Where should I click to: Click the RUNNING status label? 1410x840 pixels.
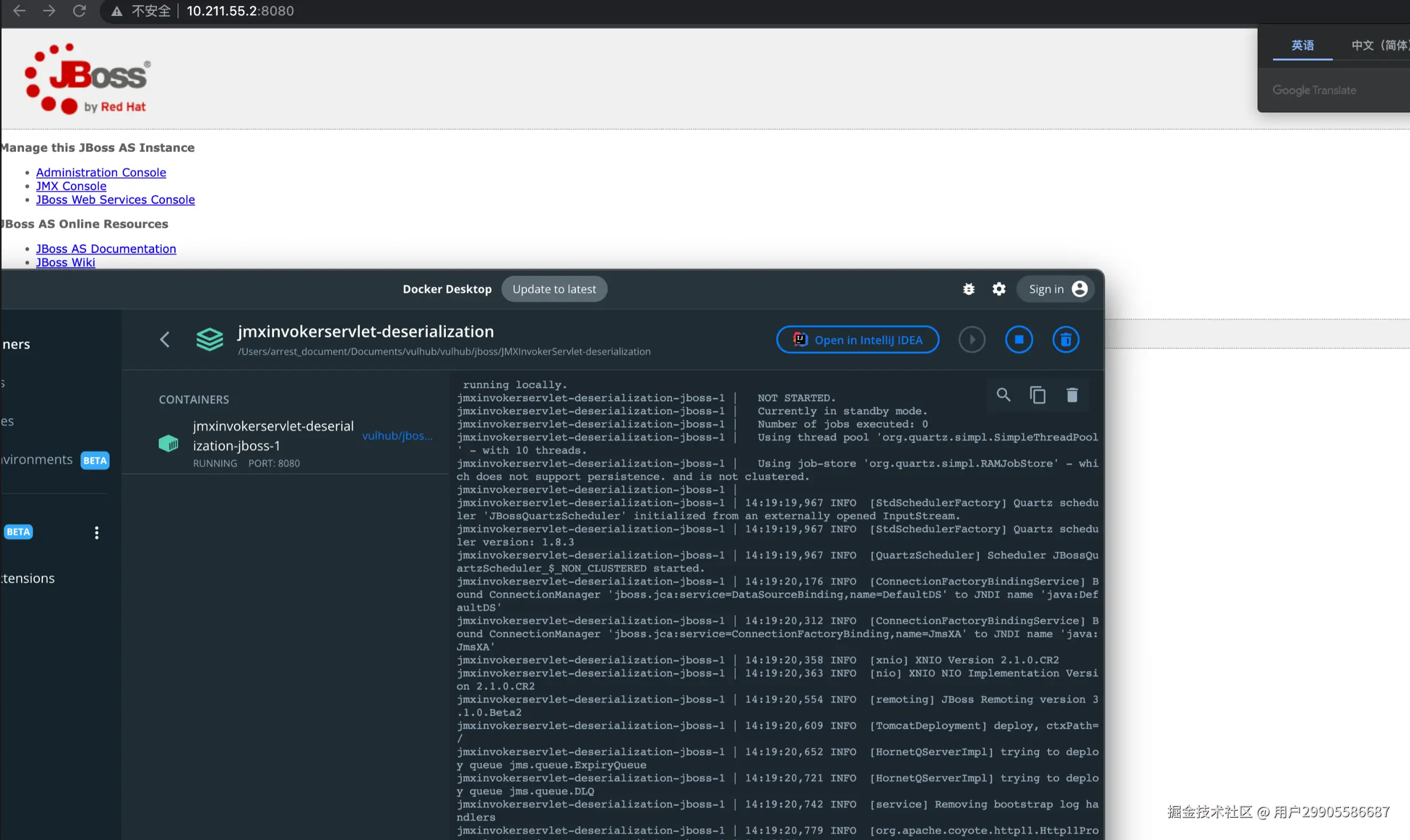pos(215,463)
